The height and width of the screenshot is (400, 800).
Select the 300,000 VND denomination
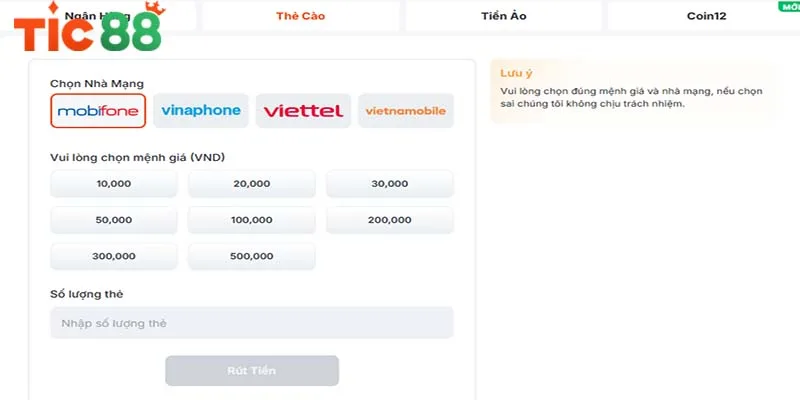114,256
